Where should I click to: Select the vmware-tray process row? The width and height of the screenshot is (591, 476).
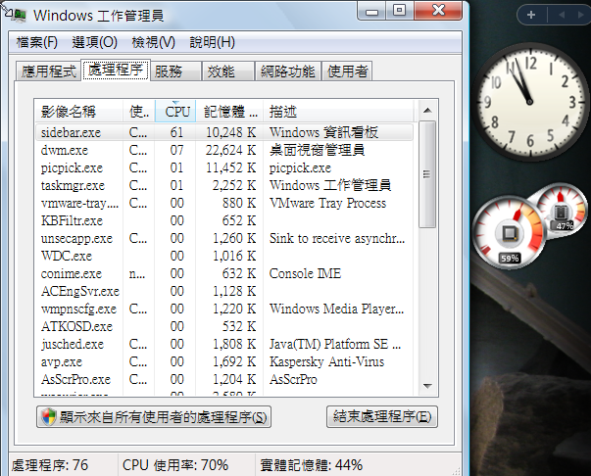coord(224,203)
